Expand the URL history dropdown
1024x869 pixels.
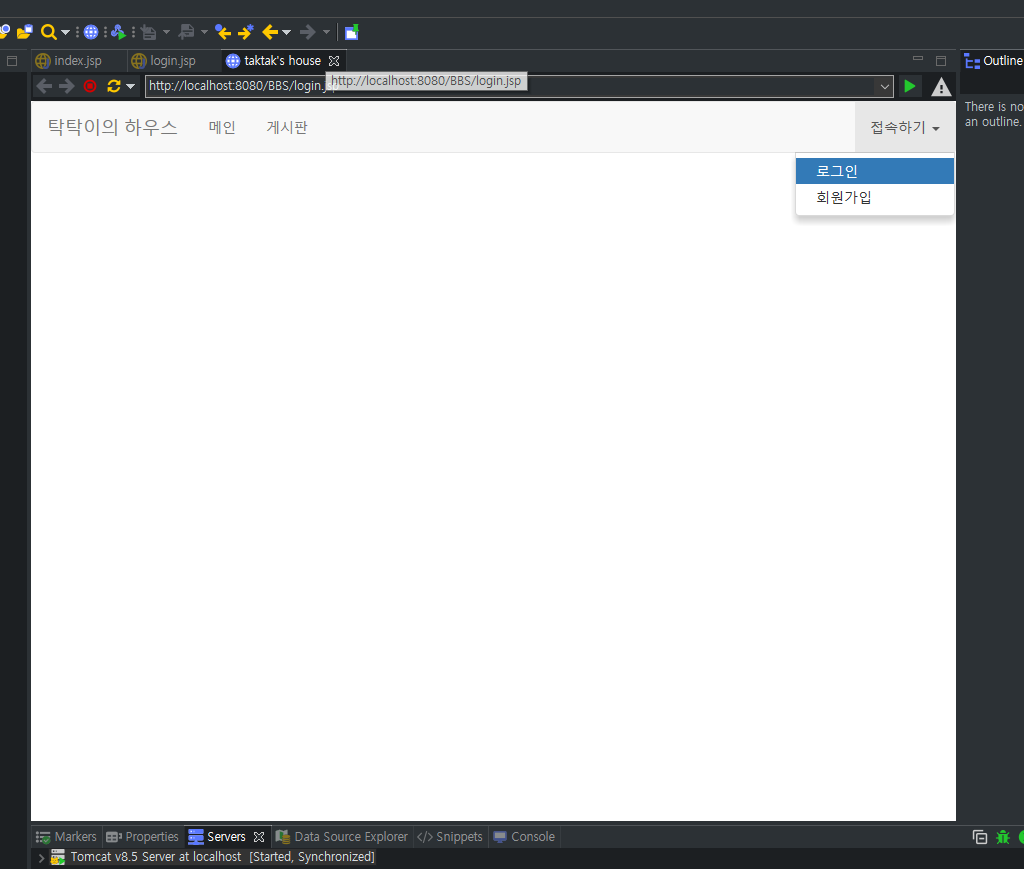click(884, 86)
